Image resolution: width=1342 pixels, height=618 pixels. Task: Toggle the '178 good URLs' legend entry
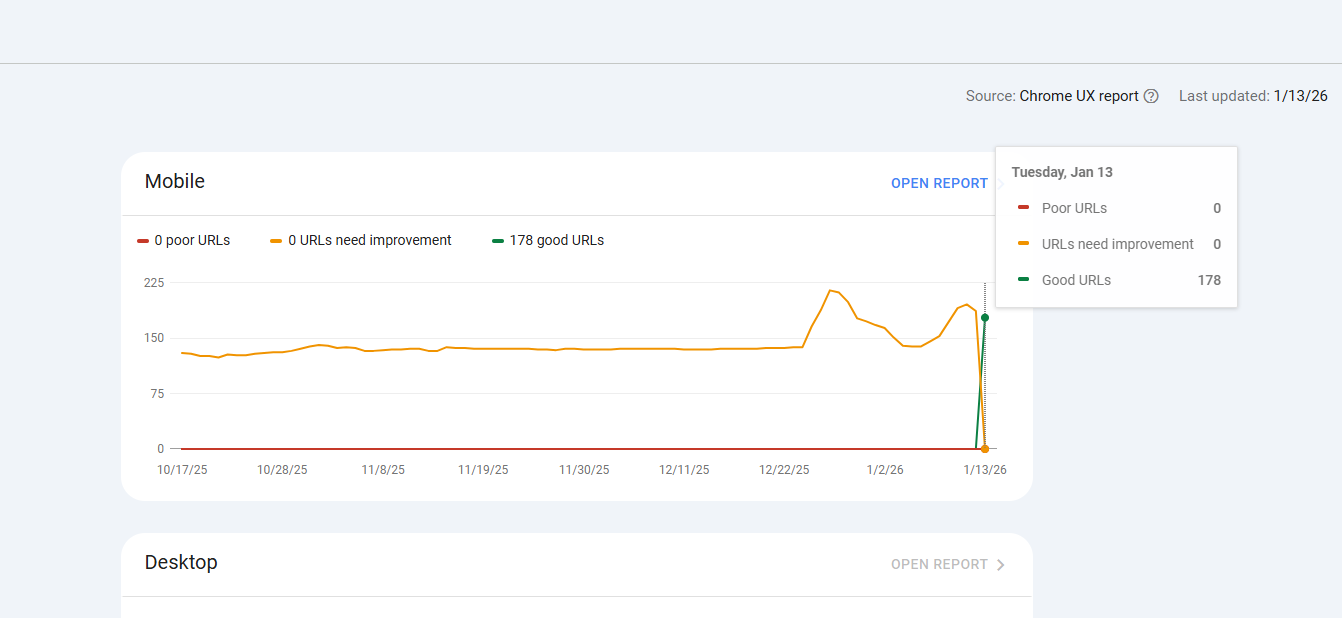(x=548, y=241)
